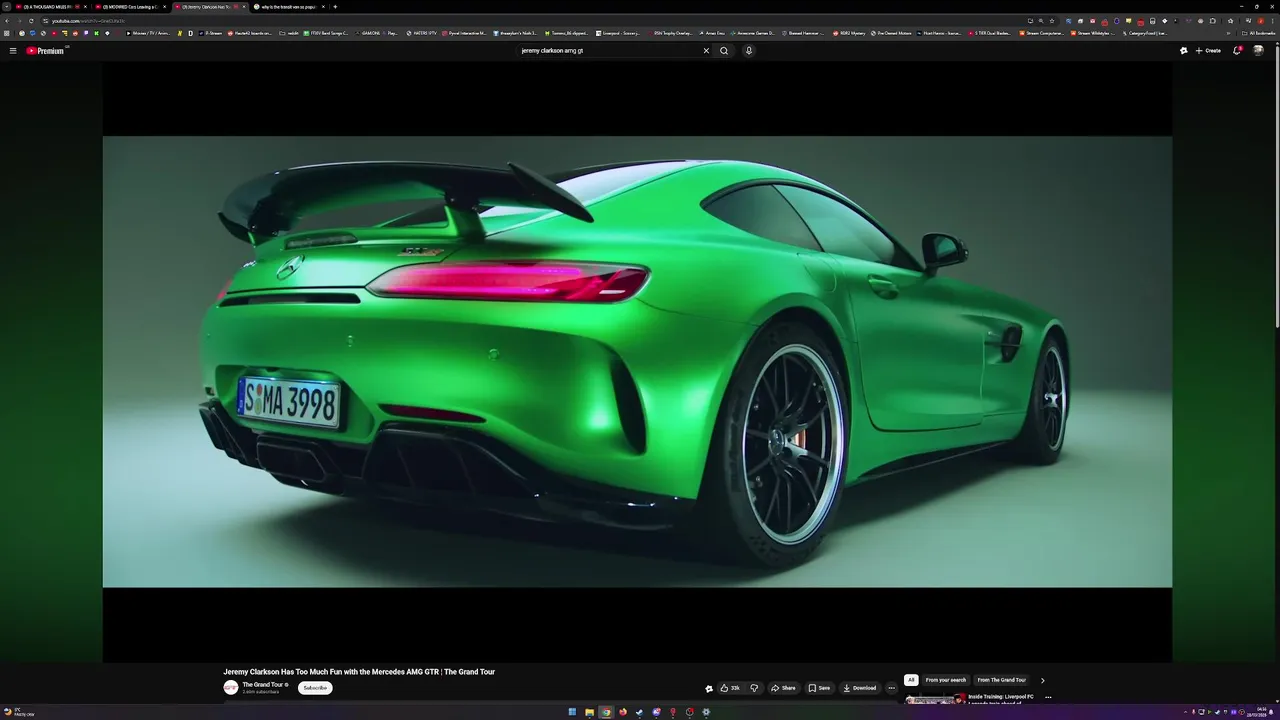Bookmark this page with star

[1051, 20]
